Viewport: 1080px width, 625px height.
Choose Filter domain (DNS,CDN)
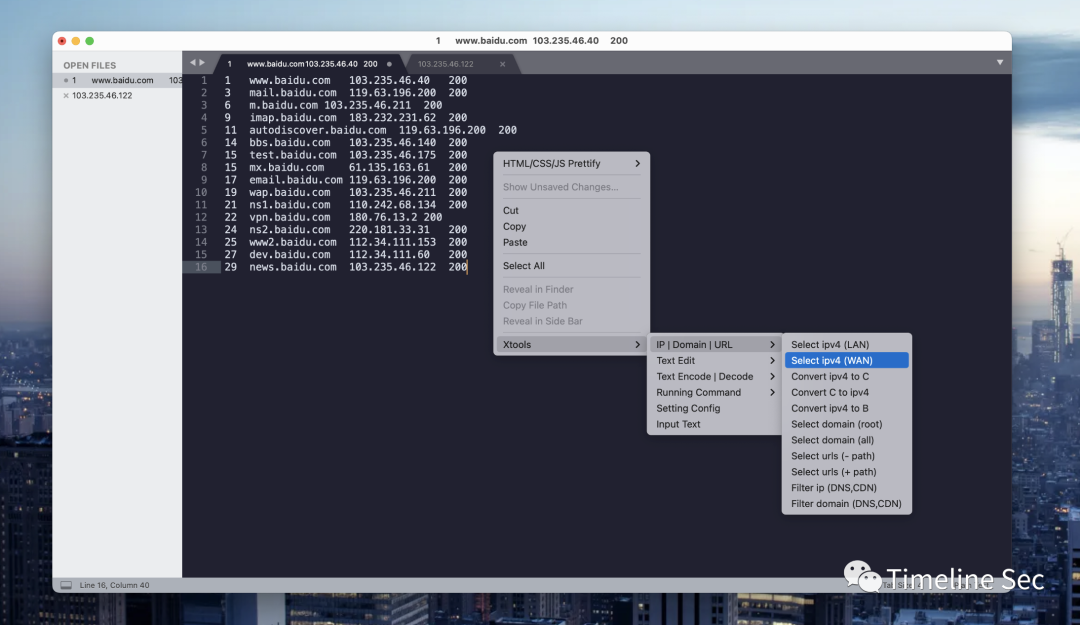pos(847,503)
